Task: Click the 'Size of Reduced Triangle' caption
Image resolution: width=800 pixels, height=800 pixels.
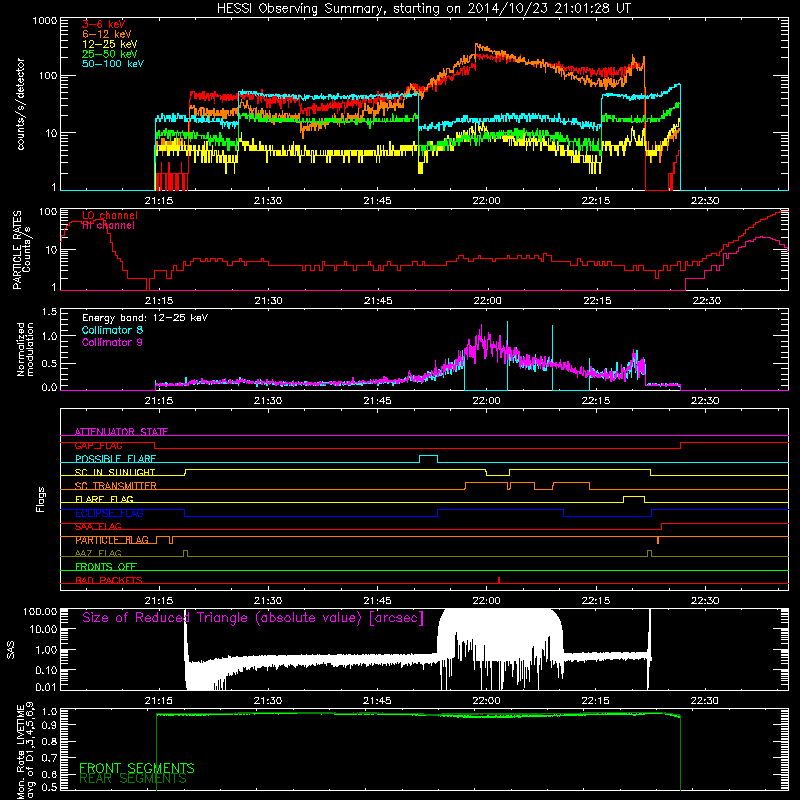Action: click(x=253, y=618)
